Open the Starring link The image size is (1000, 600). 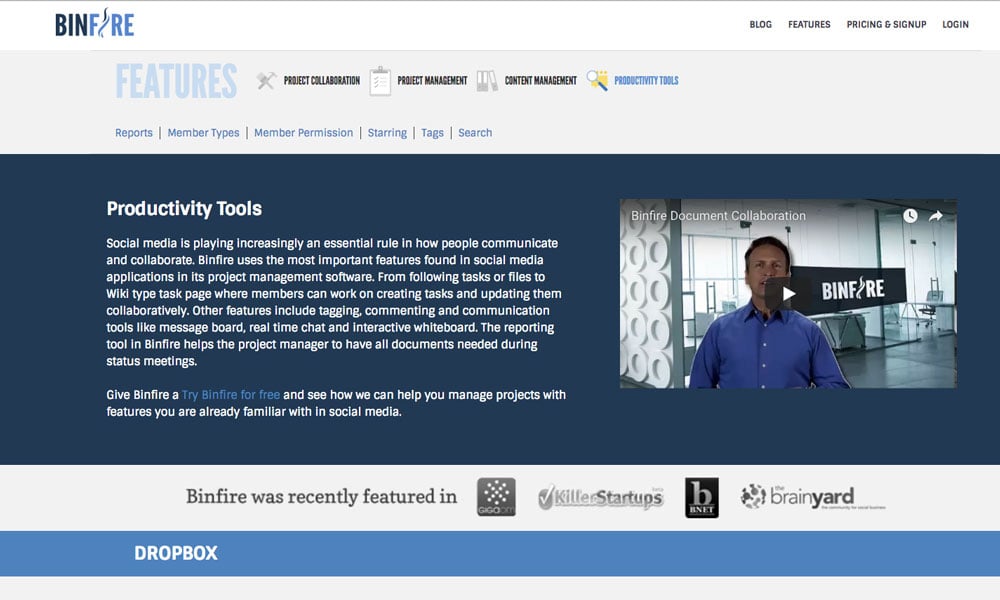pyautogui.click(x=387, y=133)
